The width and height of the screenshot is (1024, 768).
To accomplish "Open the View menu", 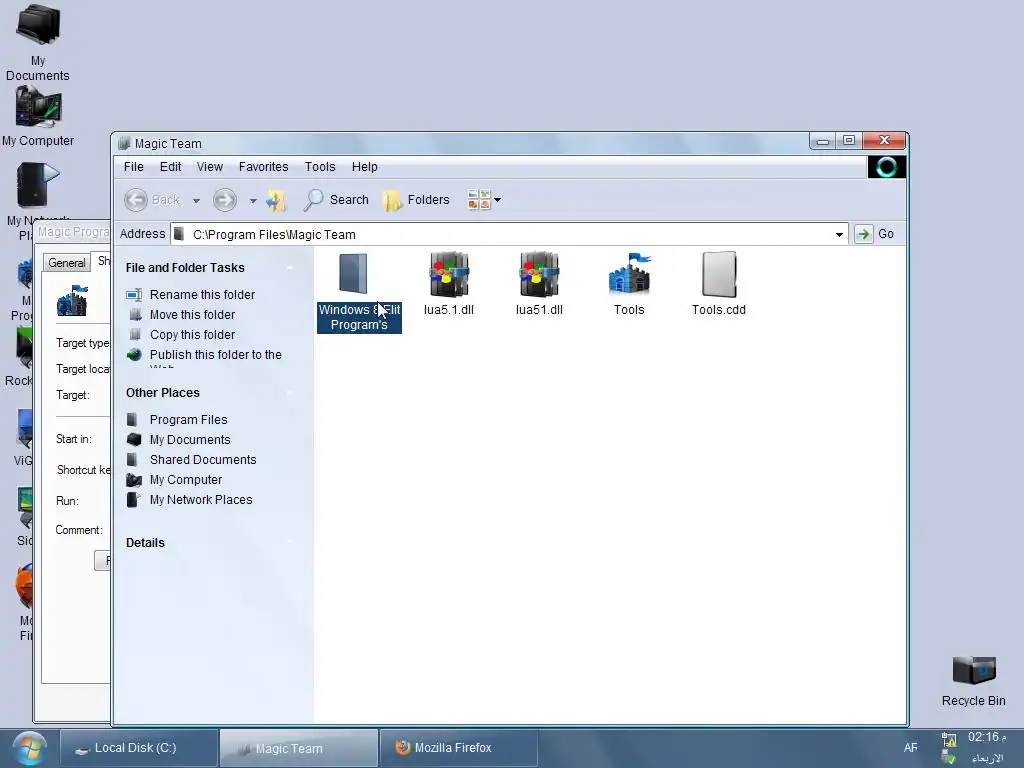I will [x=210, y=167].
